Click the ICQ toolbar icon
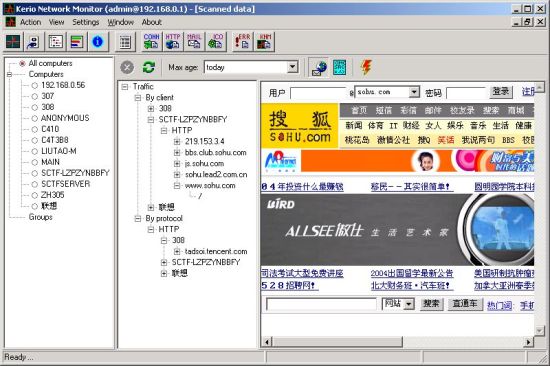The width and height of the screenshot is (550, 366). (215, 41)
